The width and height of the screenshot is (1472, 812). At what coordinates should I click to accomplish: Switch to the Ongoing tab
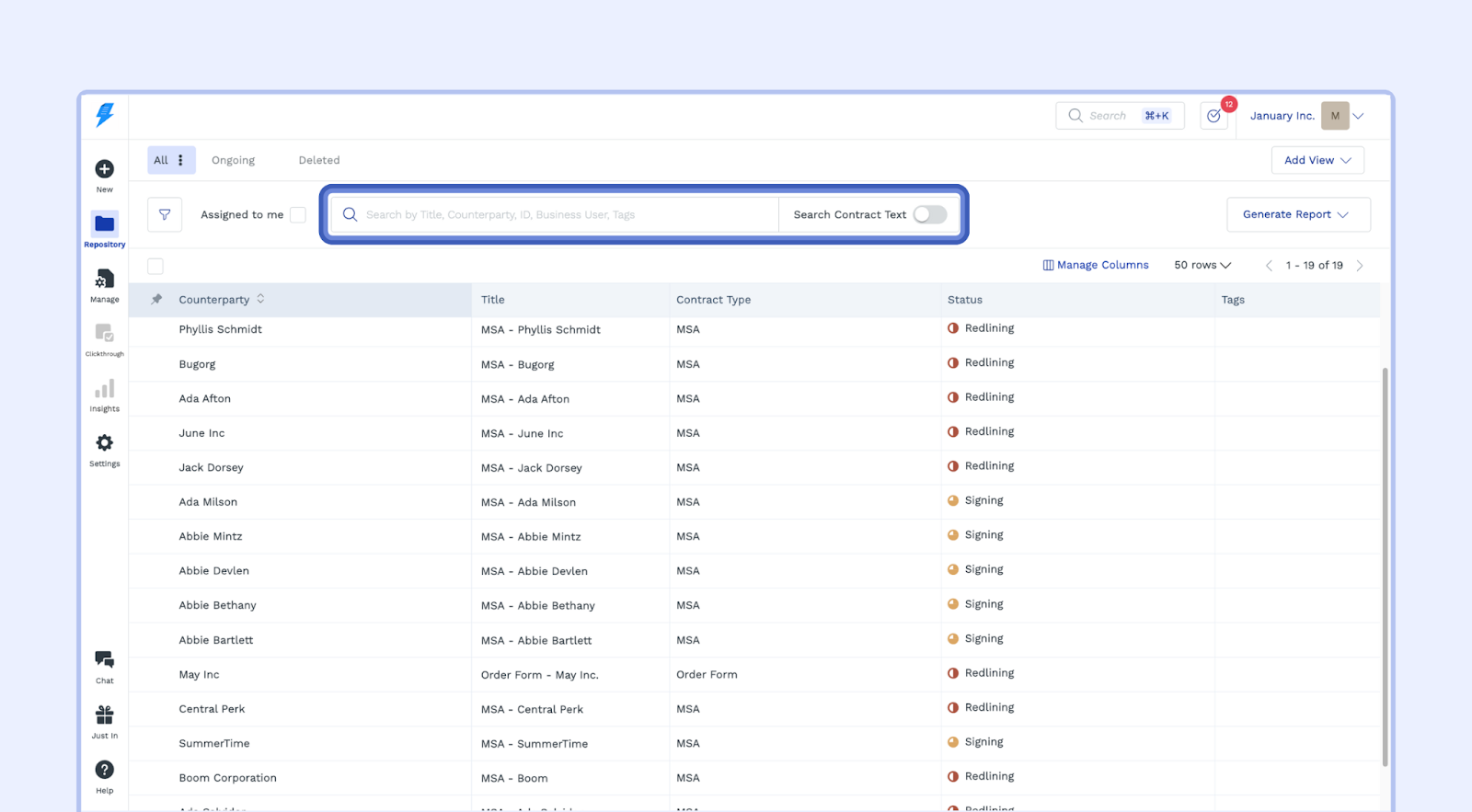click(x=234, y=160)
